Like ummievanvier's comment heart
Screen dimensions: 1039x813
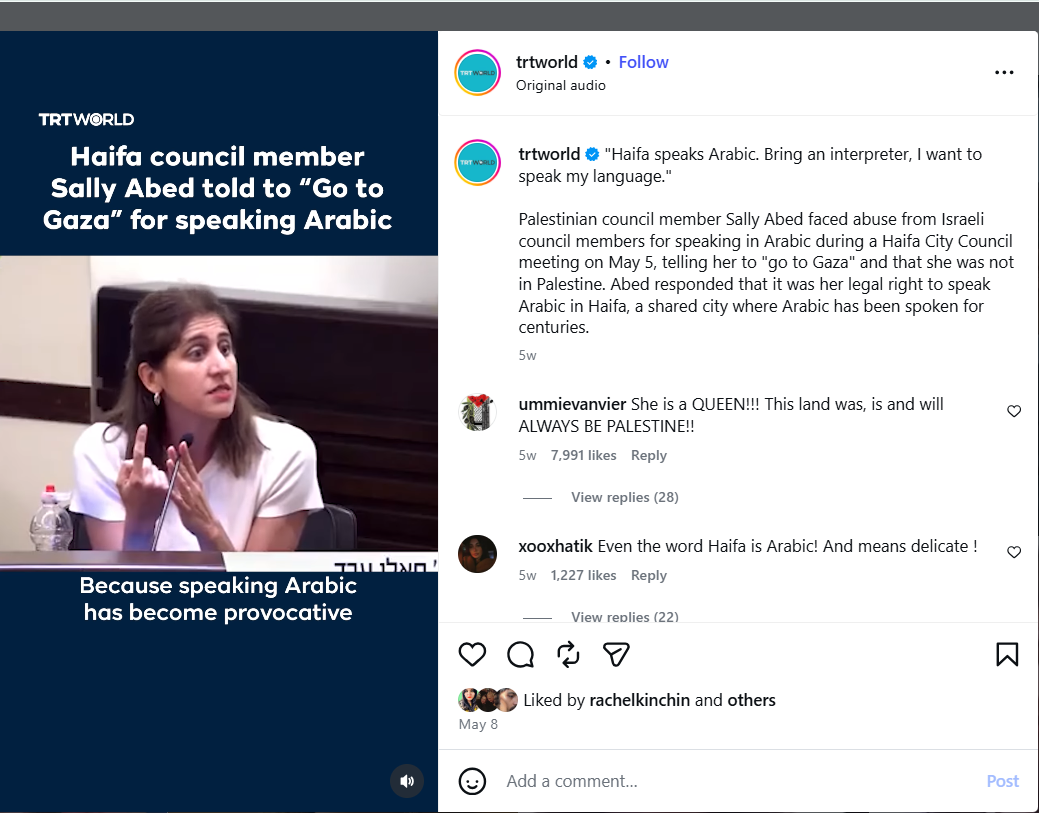(x=1014, y=411)
